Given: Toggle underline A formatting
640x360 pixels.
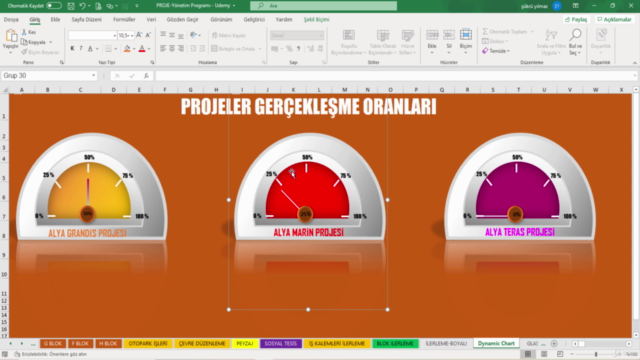Looking at the screenshot, I should tap(90, 49).
